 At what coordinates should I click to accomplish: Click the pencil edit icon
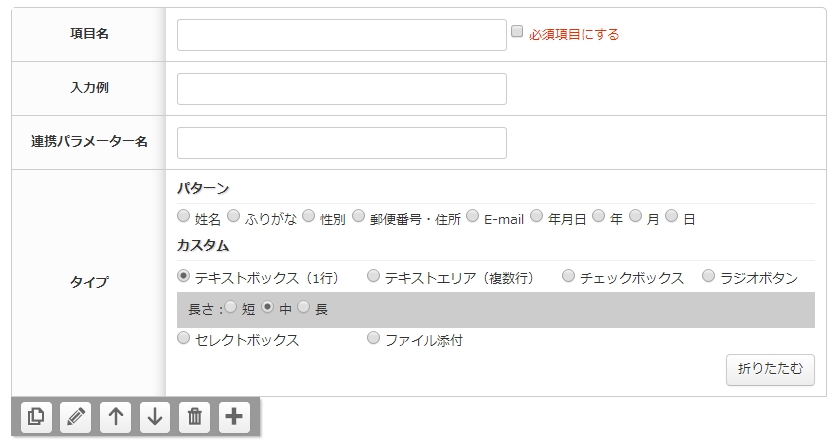(x=76, y=417)
